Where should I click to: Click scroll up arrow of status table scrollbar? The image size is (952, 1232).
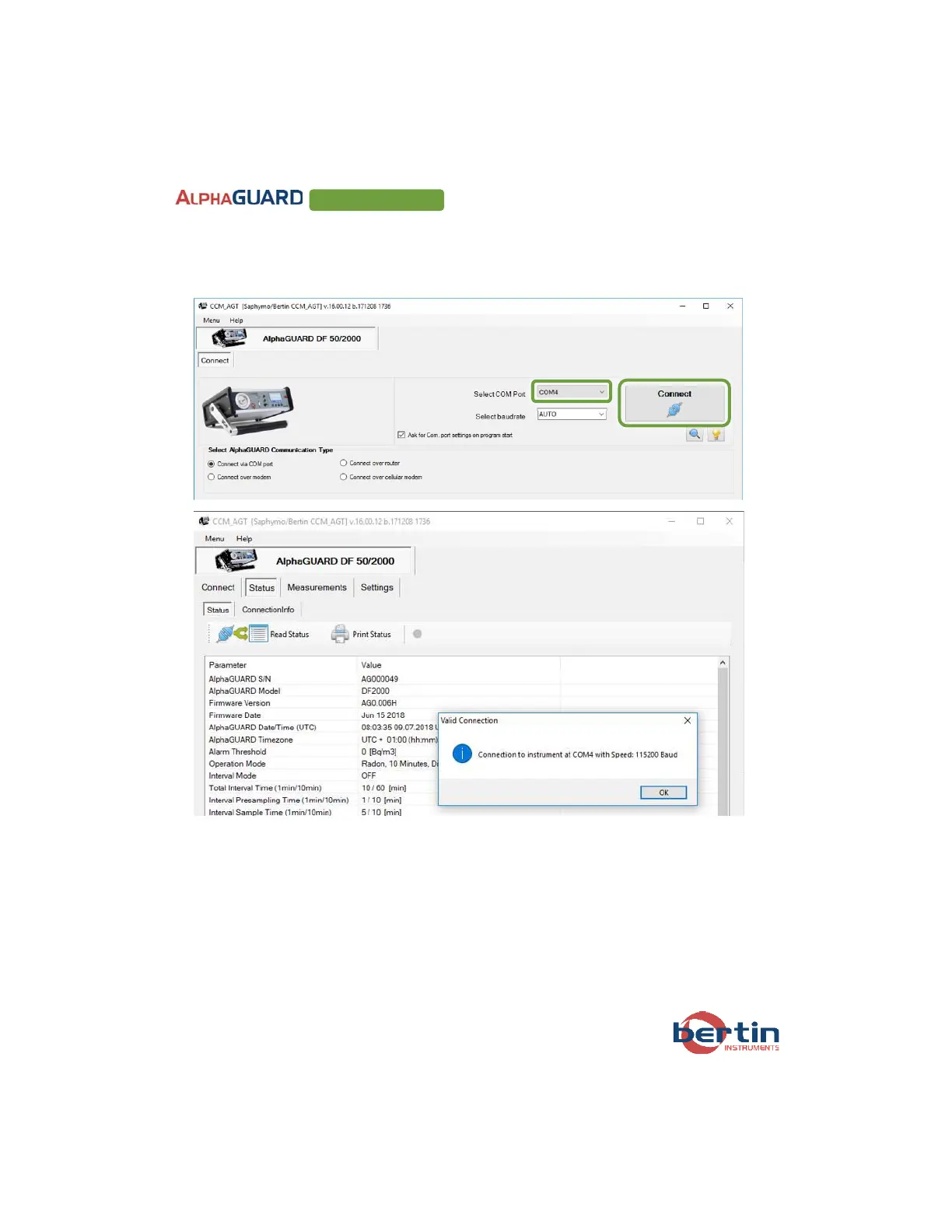[x=723, y=663]
